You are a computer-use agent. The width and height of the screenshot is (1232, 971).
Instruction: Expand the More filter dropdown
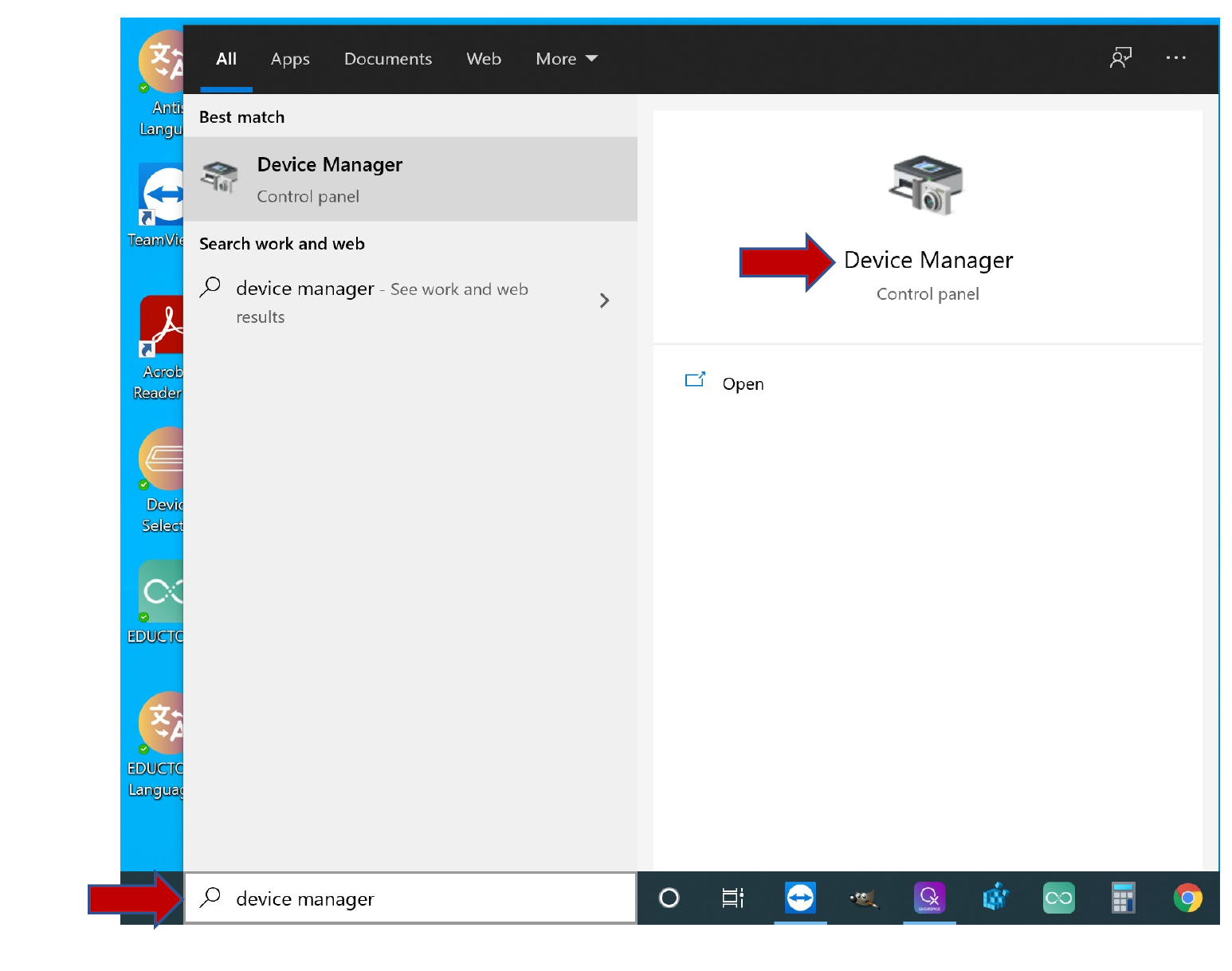[x=567, y=59]
